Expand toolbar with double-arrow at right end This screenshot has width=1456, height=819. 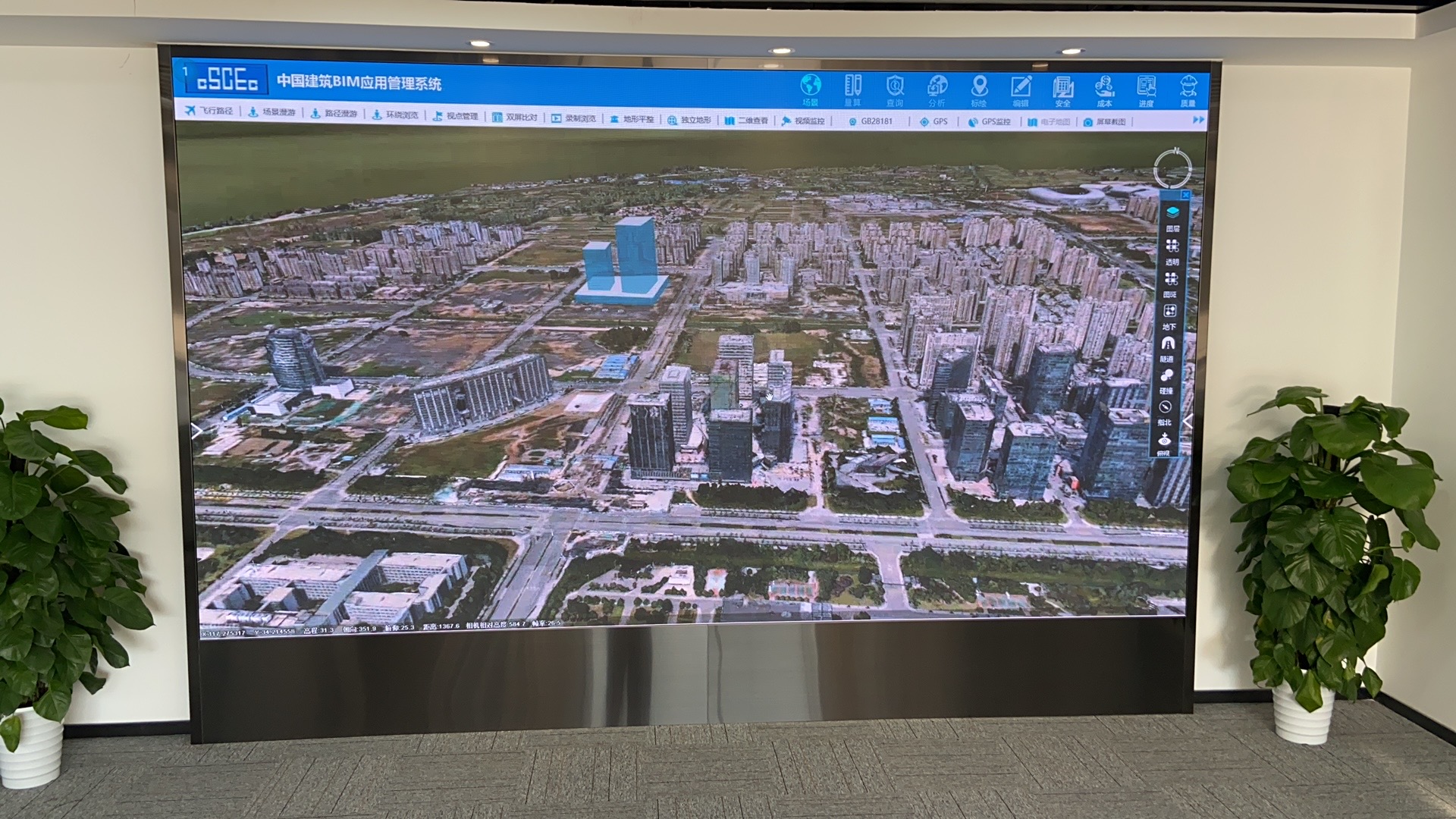[1199, 120]
